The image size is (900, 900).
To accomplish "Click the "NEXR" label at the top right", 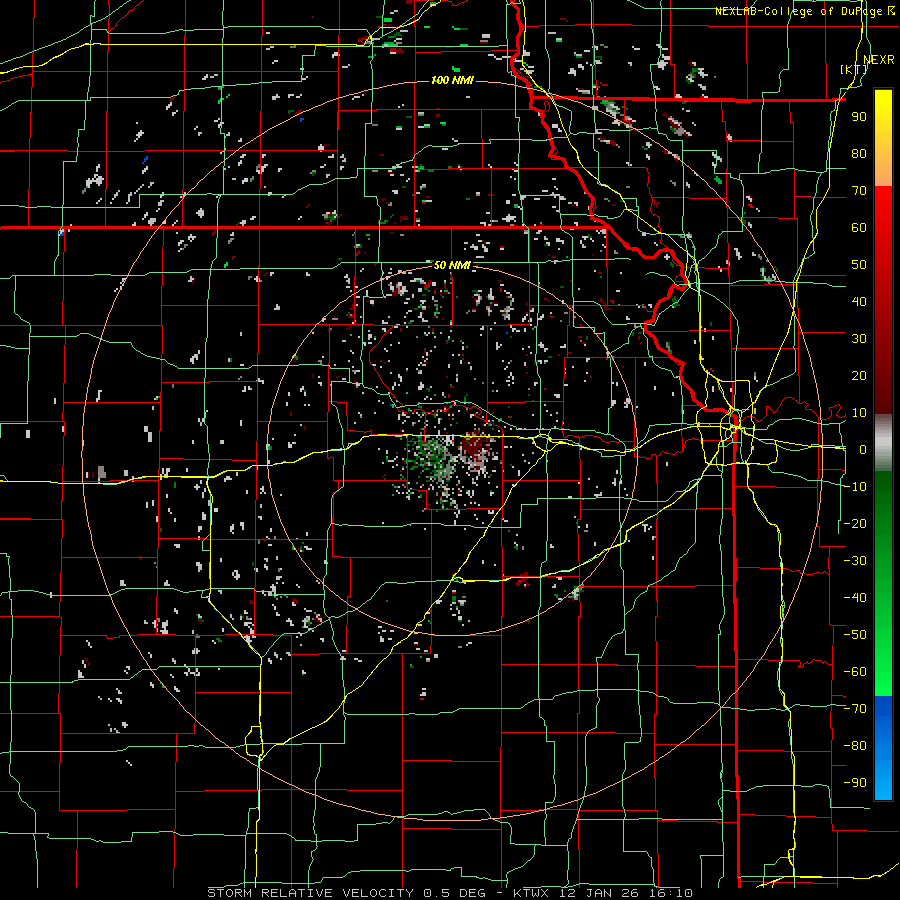I will [878, 59].
